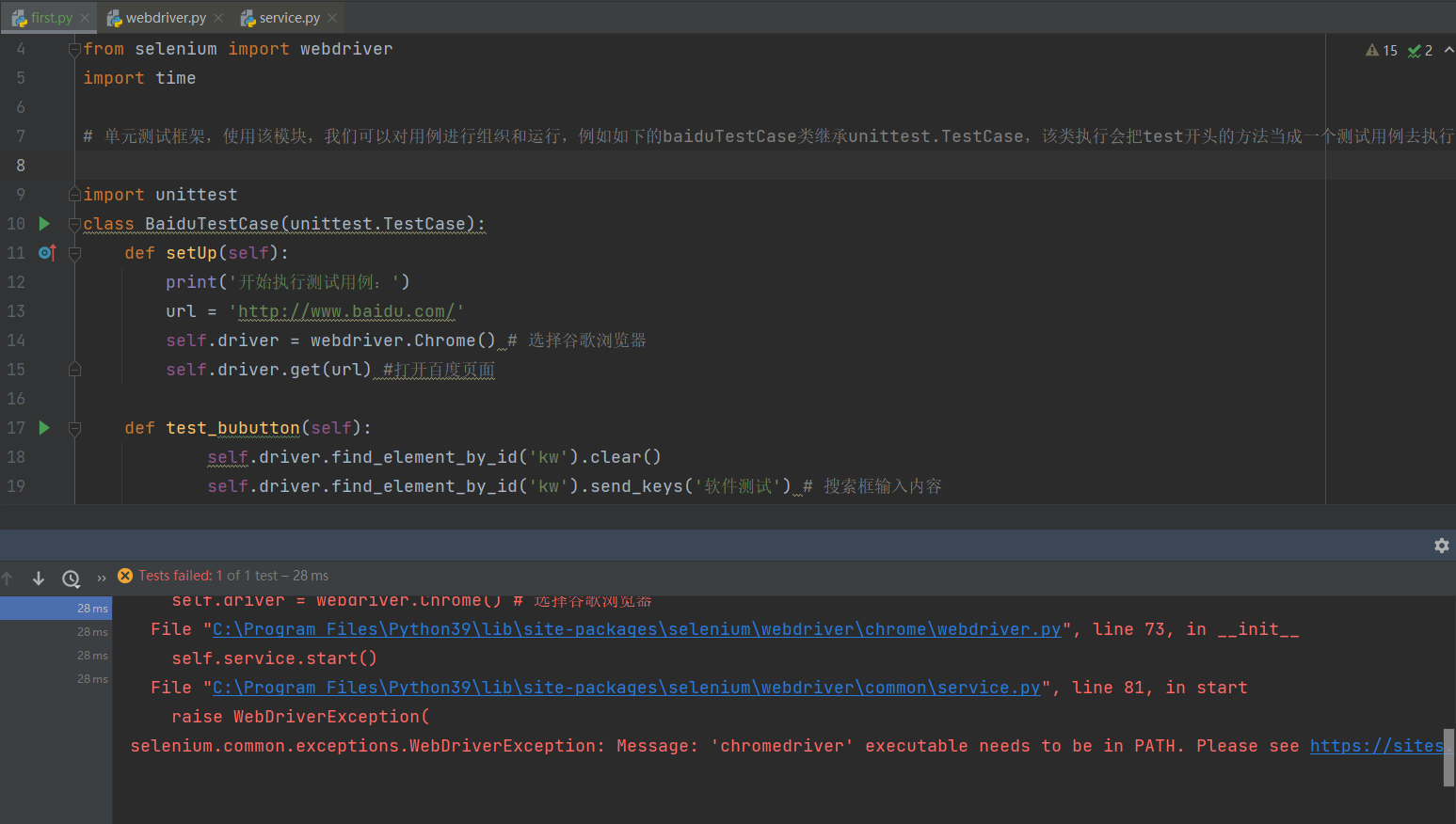The image size is (1456, 824).
Task: Click the console output vertical scrollbar
Action: point(1449,757)
